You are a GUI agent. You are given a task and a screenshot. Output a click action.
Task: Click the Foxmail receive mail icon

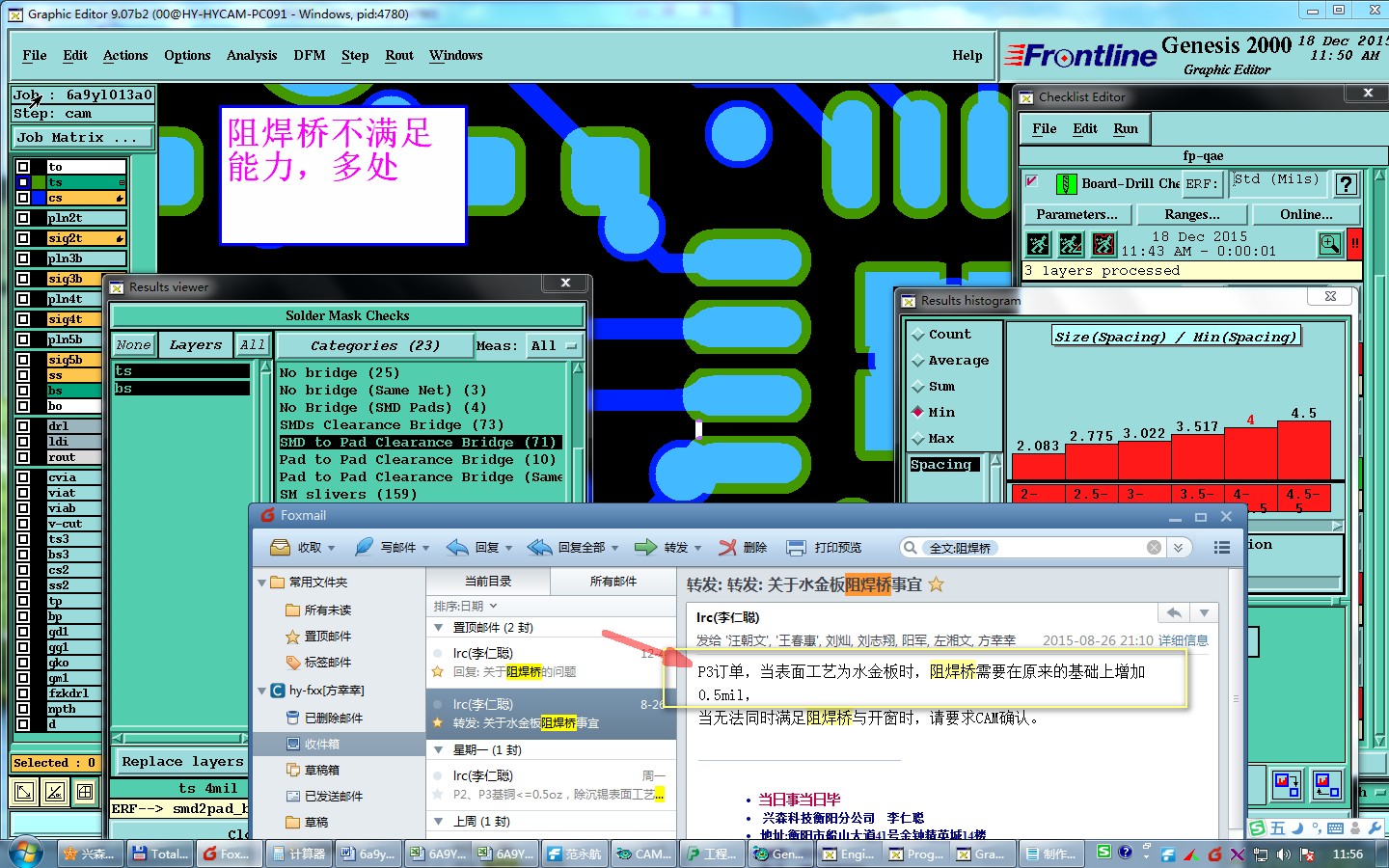point(281,548)
